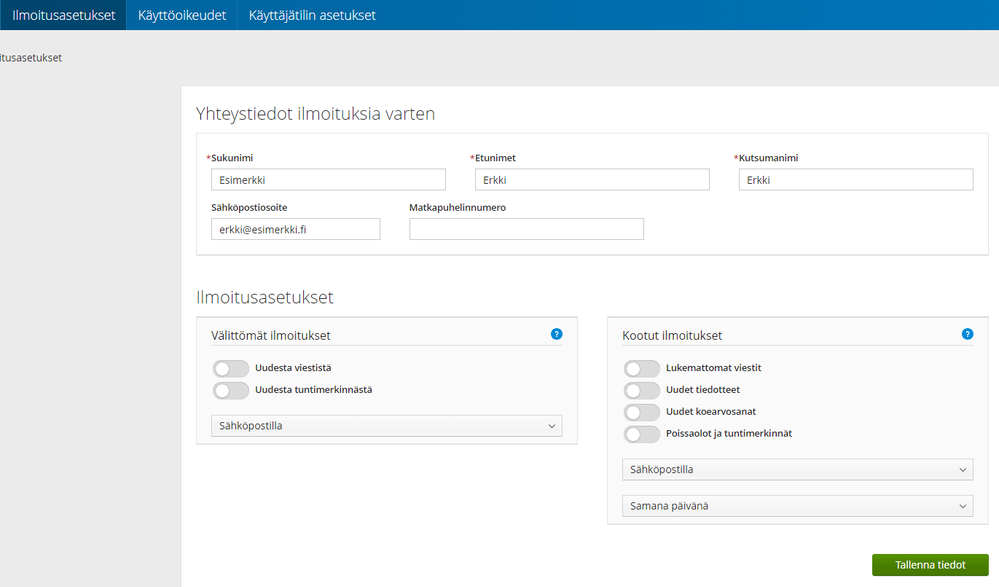Click the Sähköpostiosoite input field
Image resolution: width=999 pixels, height=587 pixels.
click(296, 229)
